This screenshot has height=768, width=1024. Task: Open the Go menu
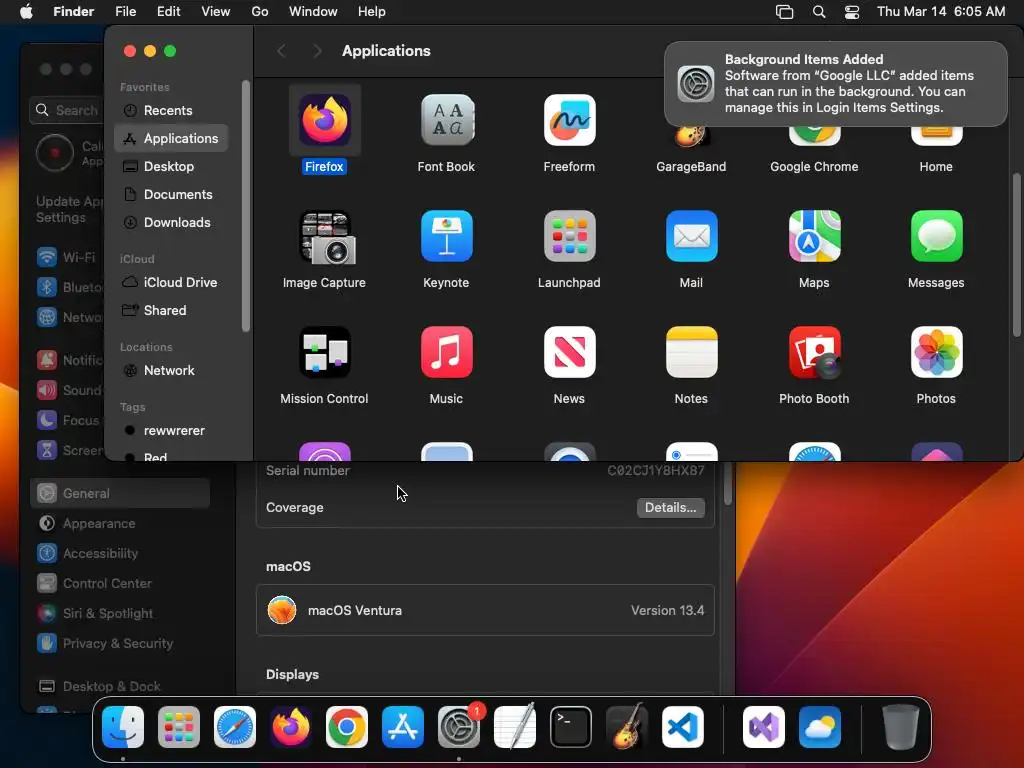point(260,12)
